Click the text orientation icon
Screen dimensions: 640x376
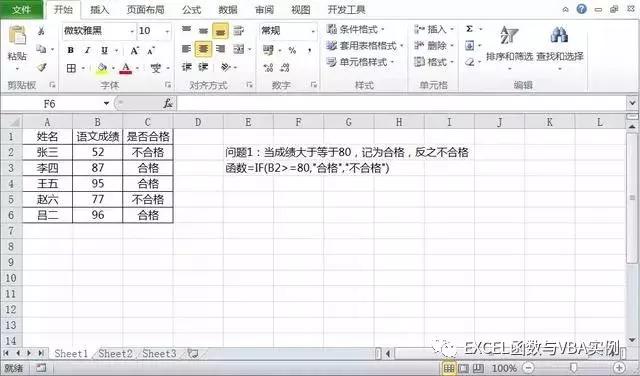pos(225,67)
